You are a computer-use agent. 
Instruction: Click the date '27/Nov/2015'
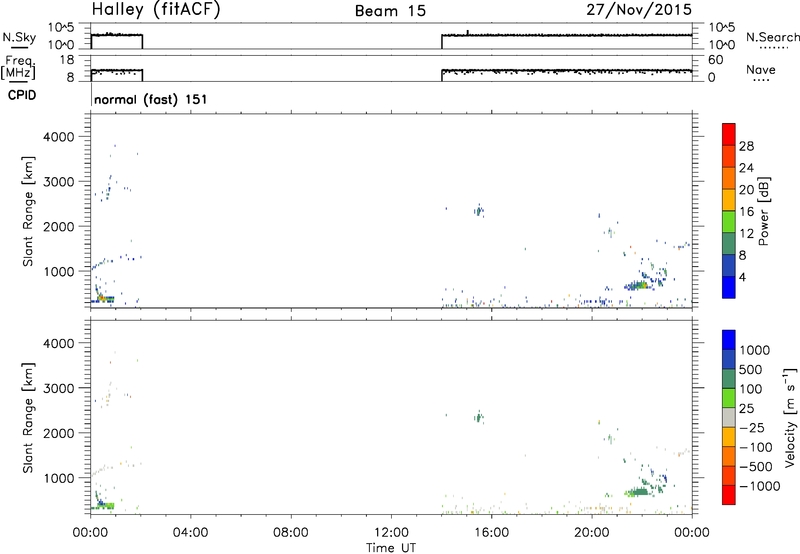click(639, 9)
